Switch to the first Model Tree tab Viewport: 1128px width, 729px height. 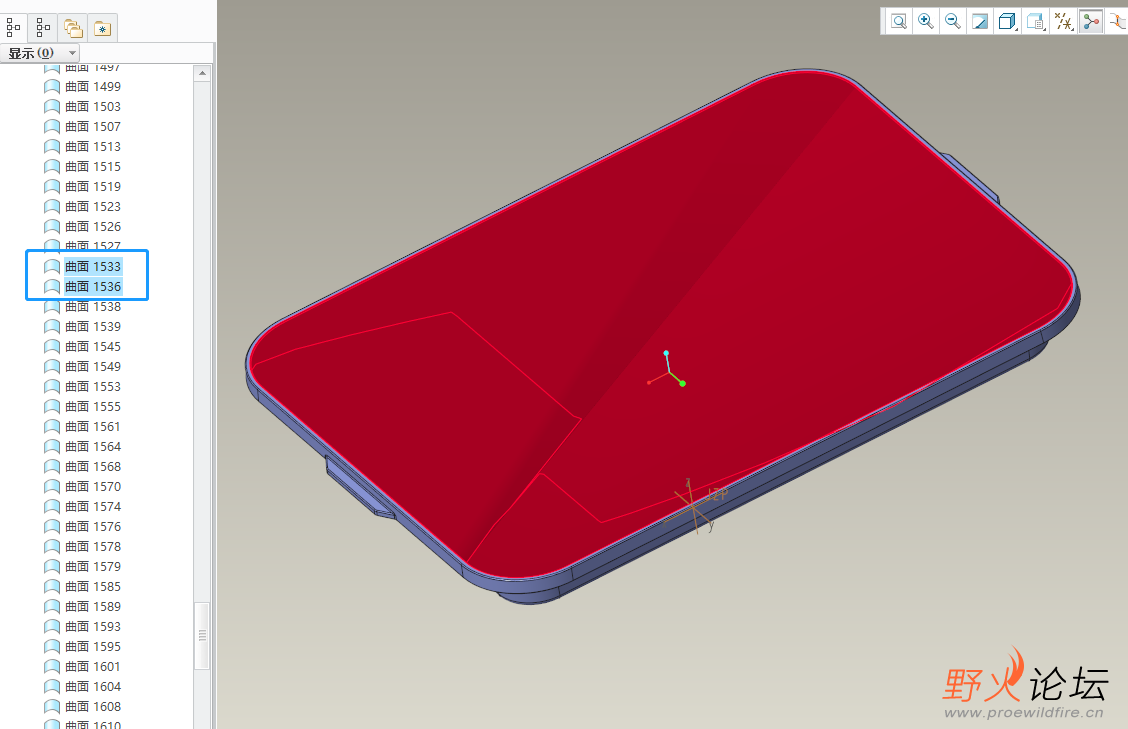[x=14, y=28]
